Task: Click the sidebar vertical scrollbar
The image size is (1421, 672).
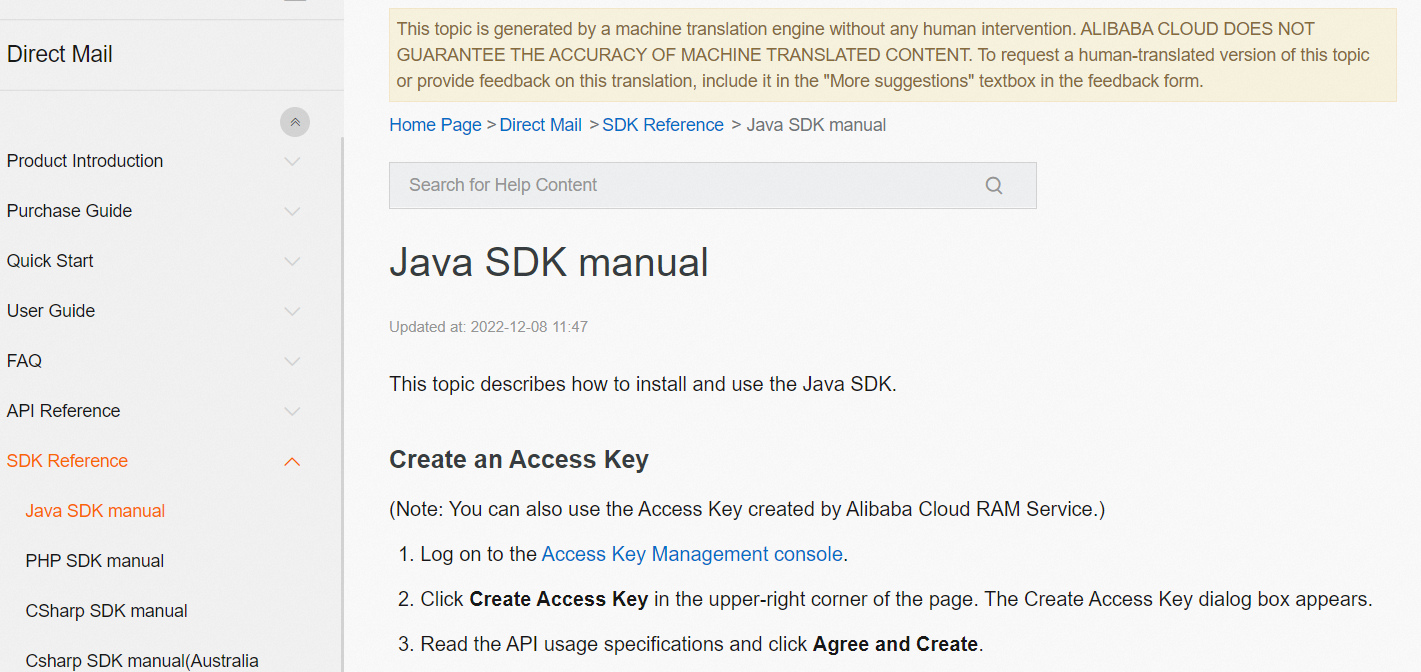Action: point(342,400)
